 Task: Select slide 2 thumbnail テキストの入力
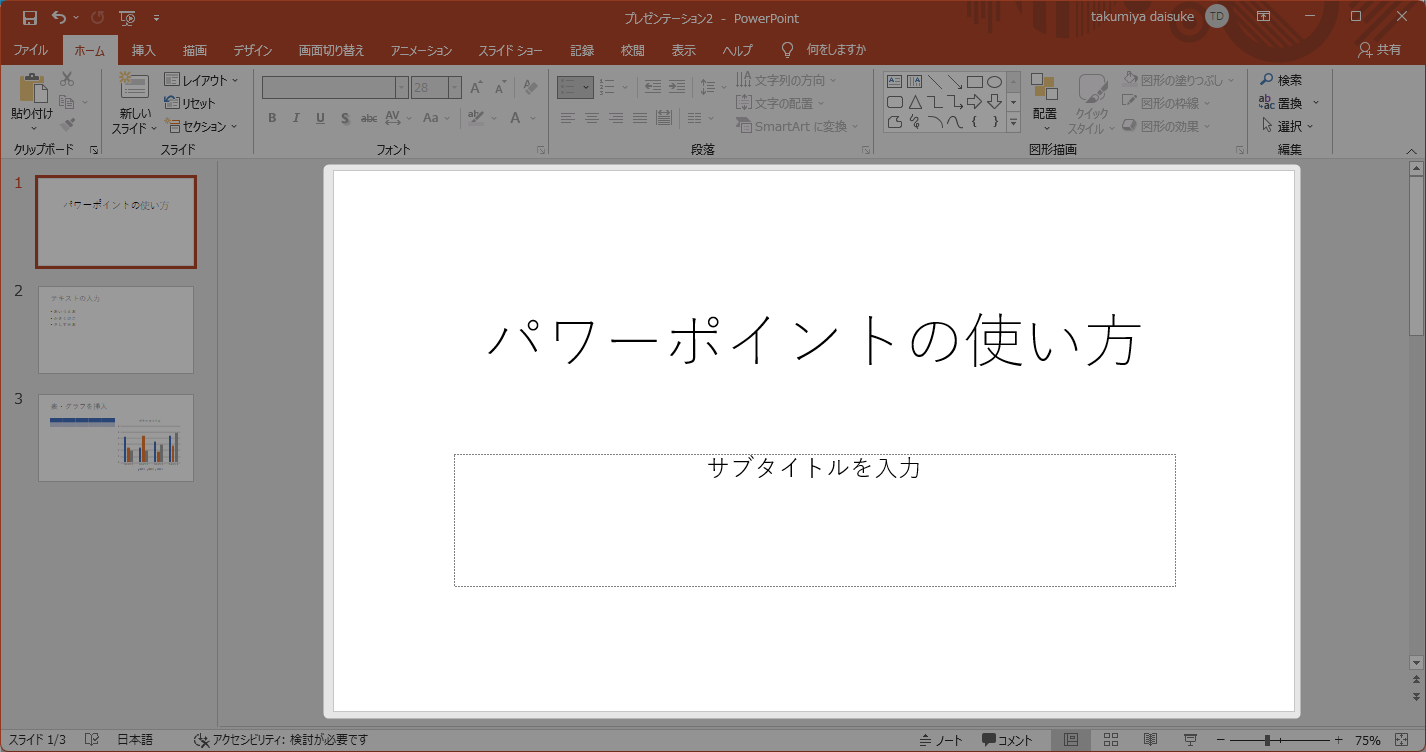116,330
